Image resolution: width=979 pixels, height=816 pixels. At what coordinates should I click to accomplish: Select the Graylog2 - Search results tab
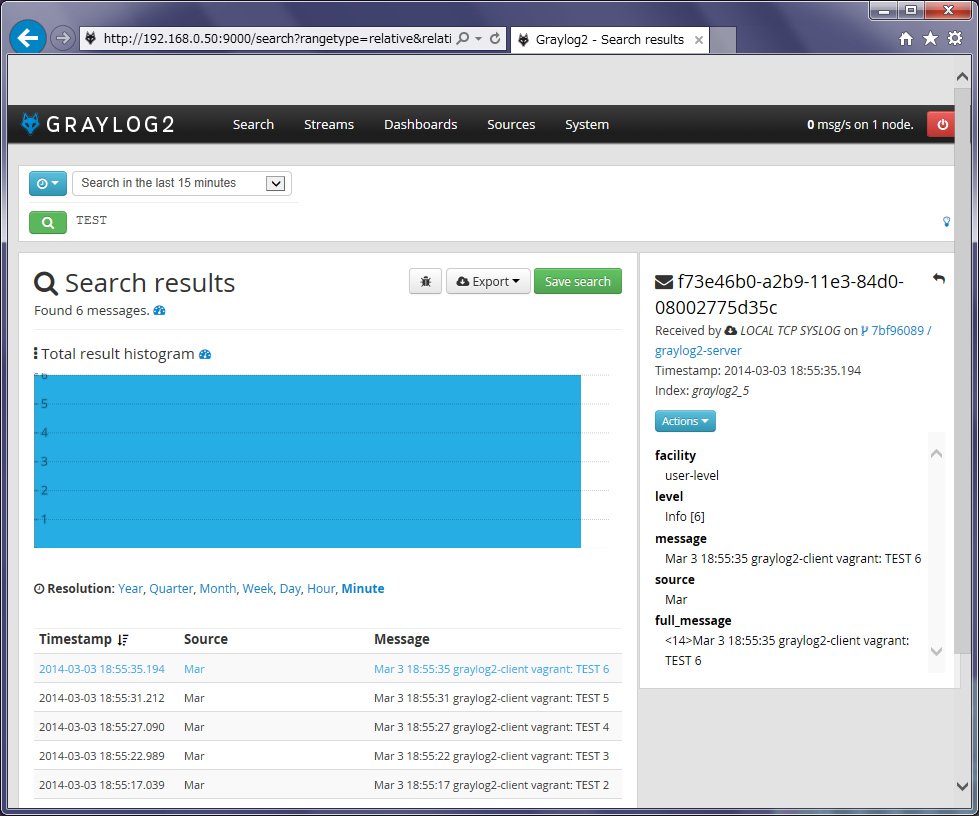click(x=610, y=40)
